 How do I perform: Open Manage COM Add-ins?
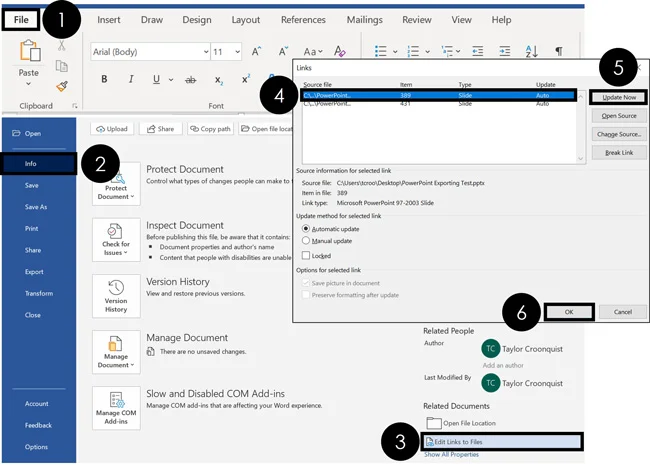pos(116,408)
